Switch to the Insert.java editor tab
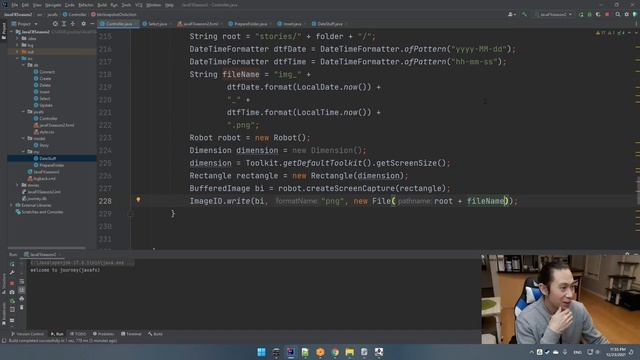640x360 pixels. [x=290, y=24]
